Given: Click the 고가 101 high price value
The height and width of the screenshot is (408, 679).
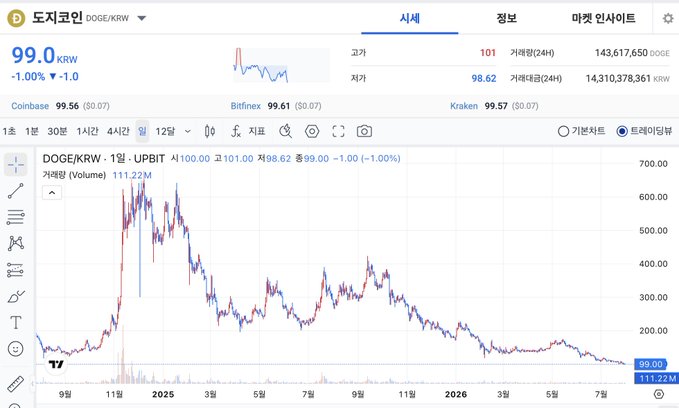Looking at the screenshot, I should (488, 53).
